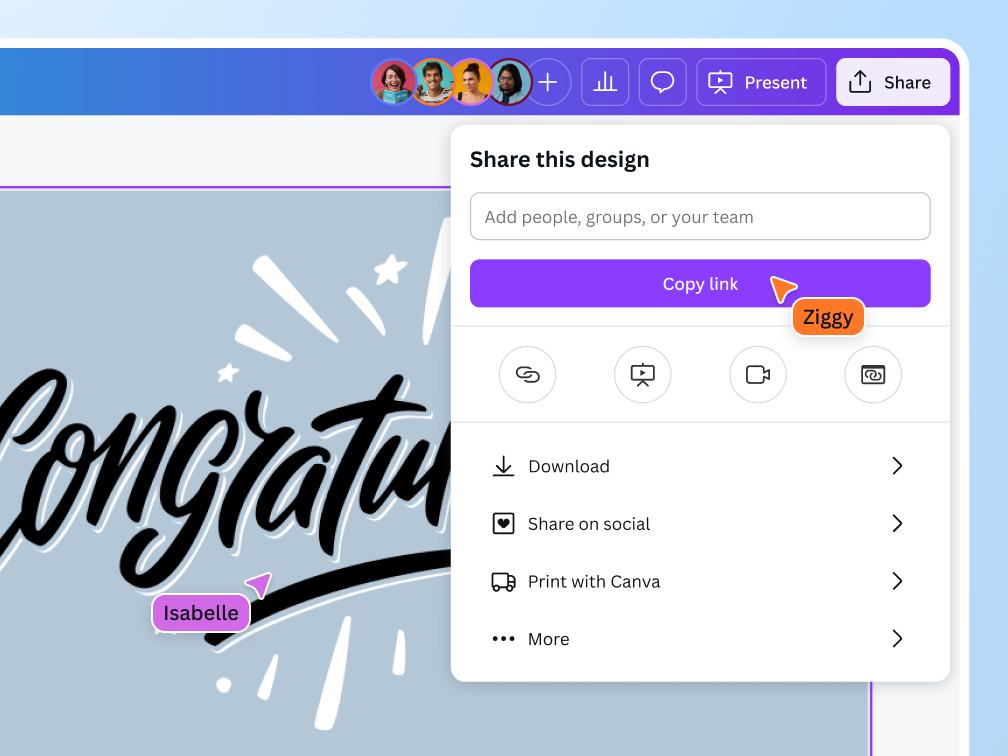Click the Add people, groups, or your team field
Image resolution: width=1008 pixels, height=756 pixels.
(x=700, y=217)
